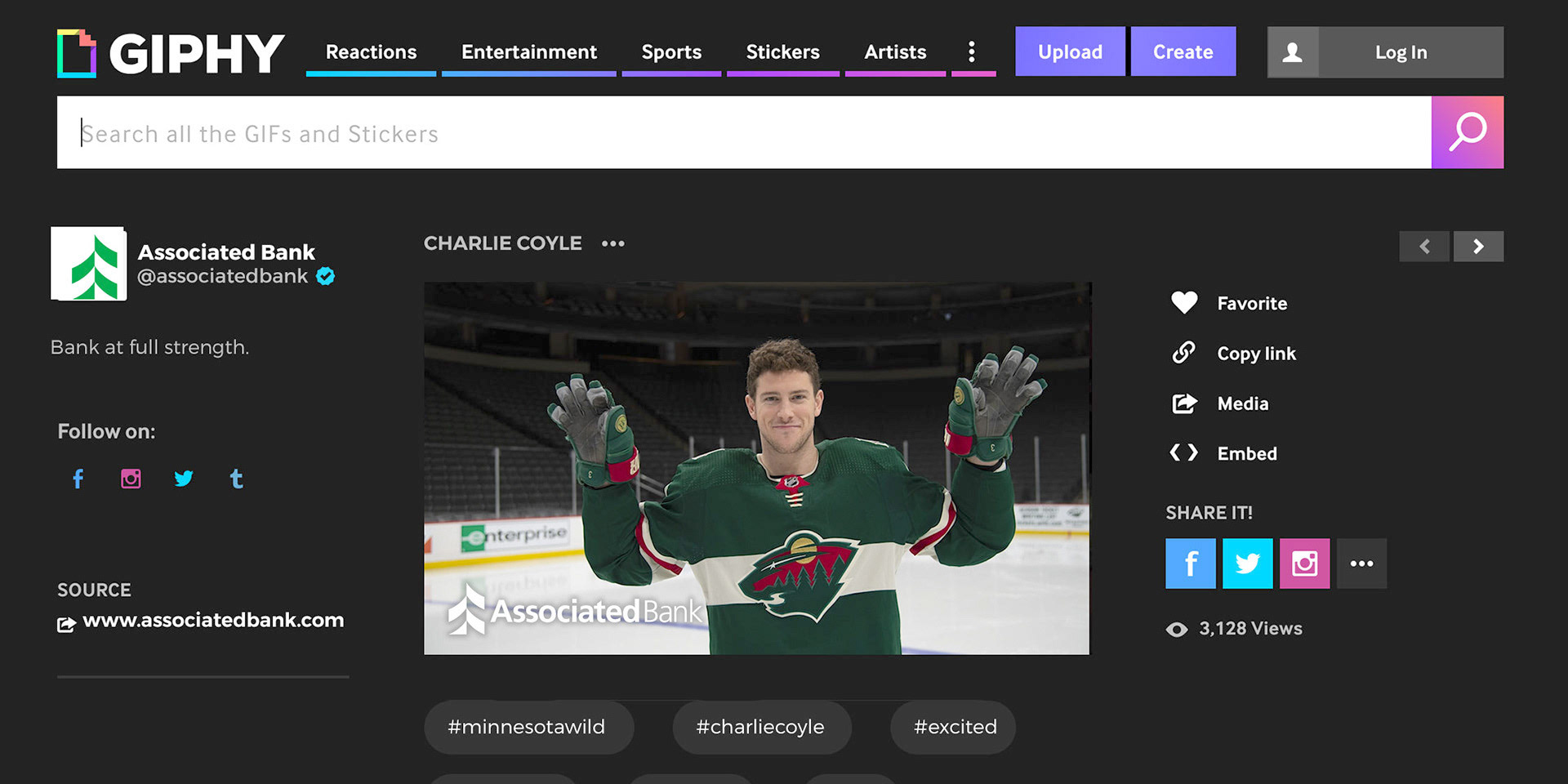Screen dimensions: 1568x784
Task: Click the eye views icon
Action: click(x=1177, y=629)
